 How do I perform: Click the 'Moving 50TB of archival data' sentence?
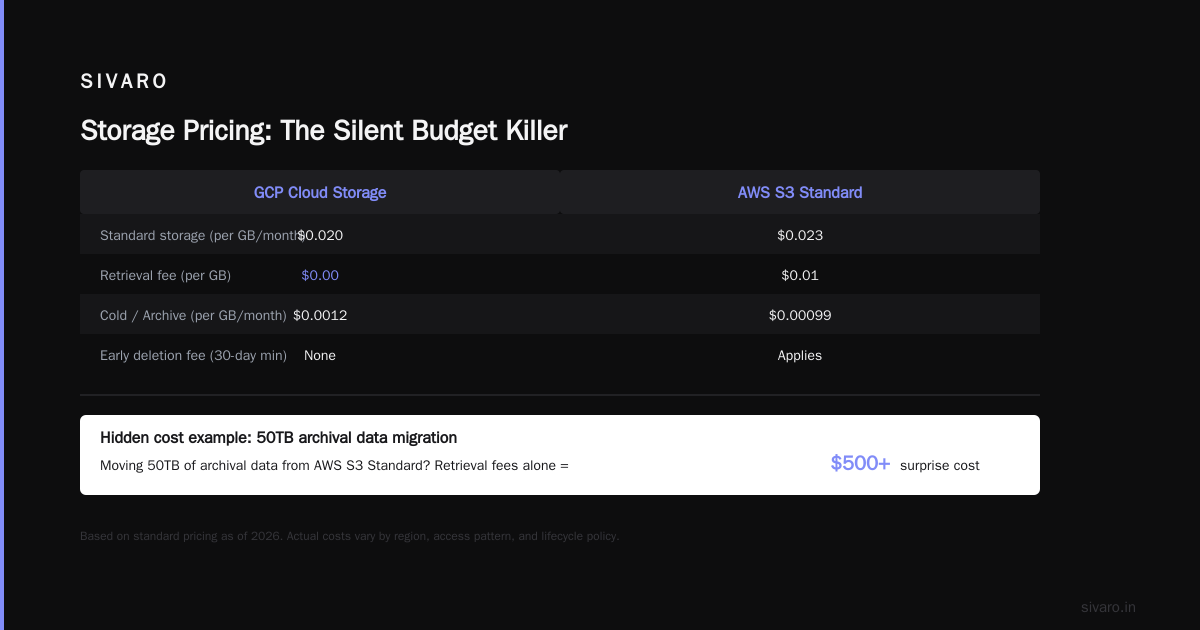click(334, 465)
